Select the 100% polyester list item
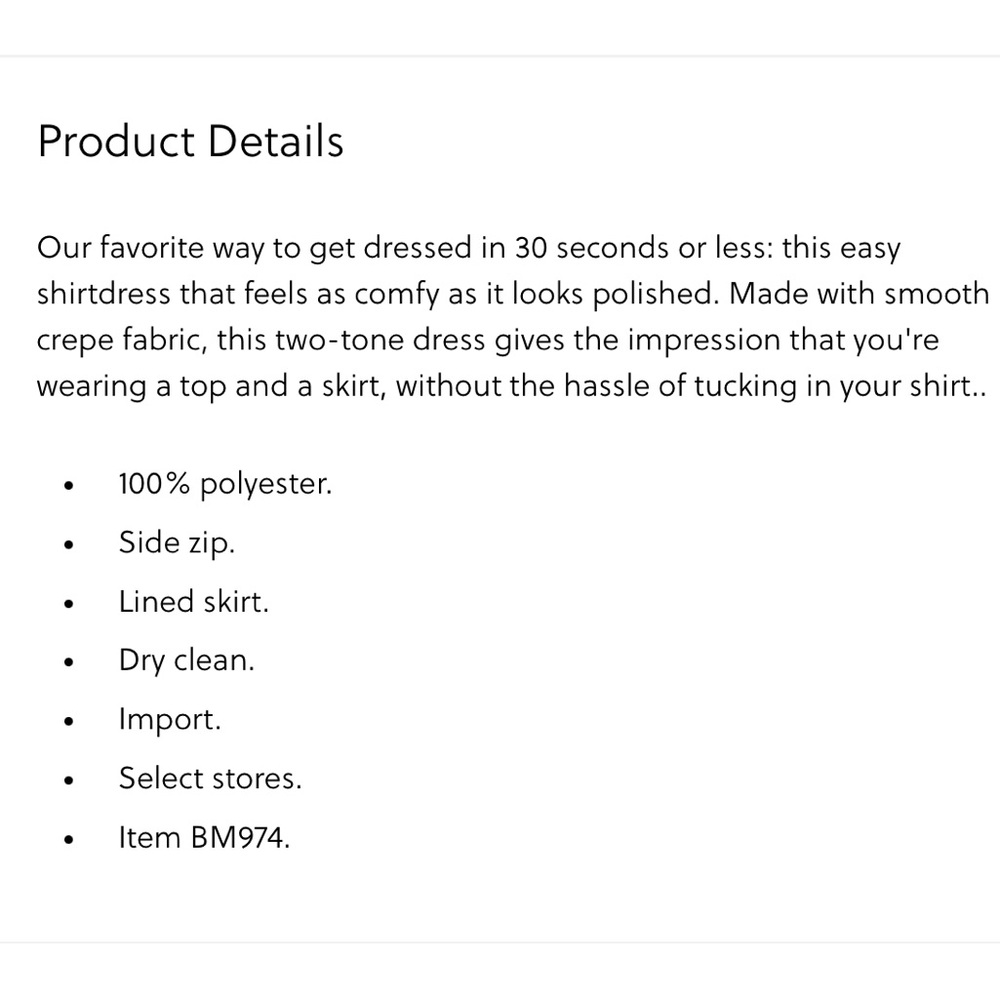 coord(224,484)
